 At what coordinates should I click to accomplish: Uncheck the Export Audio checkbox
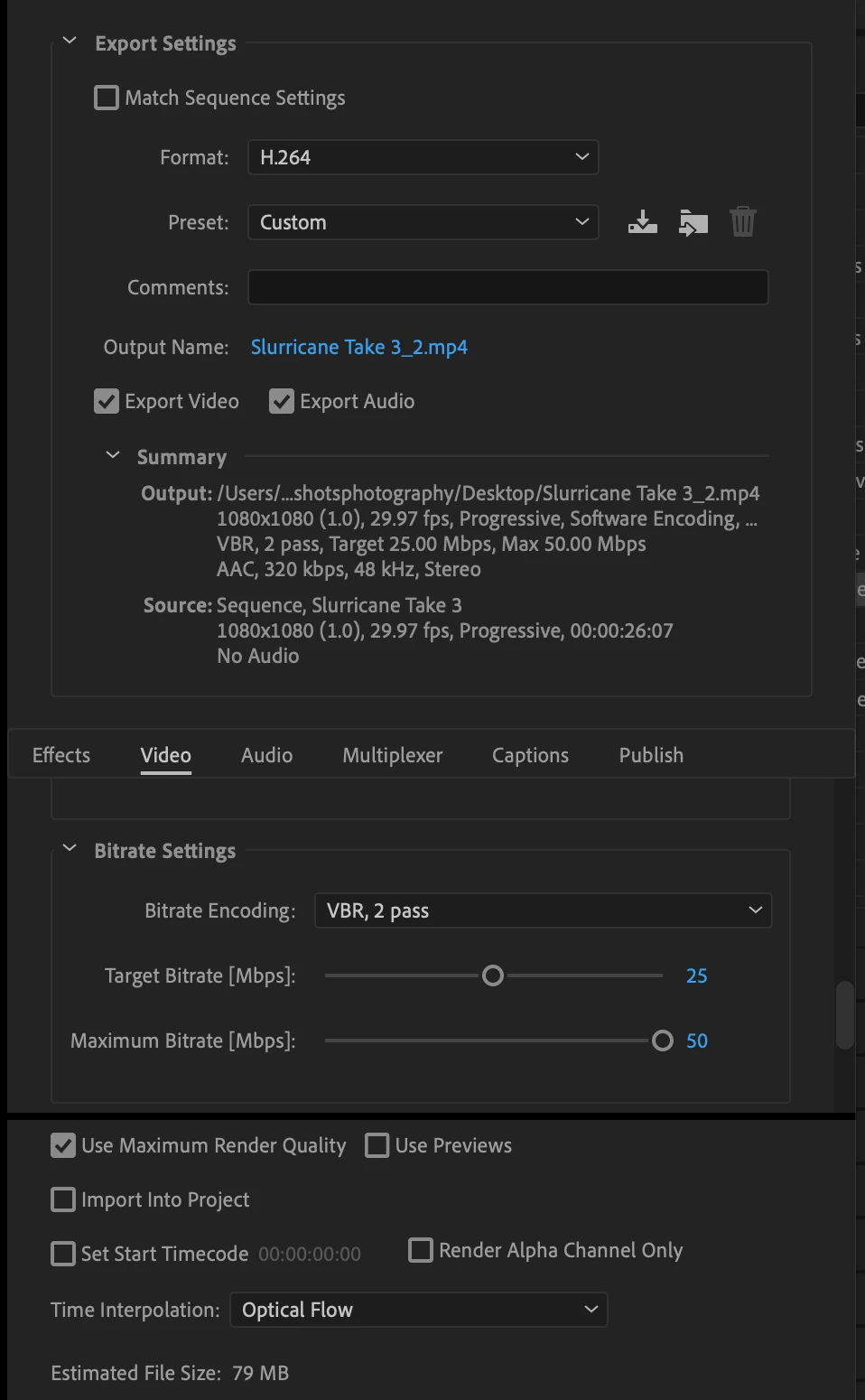pyautogui.click(x=282, y=401)
